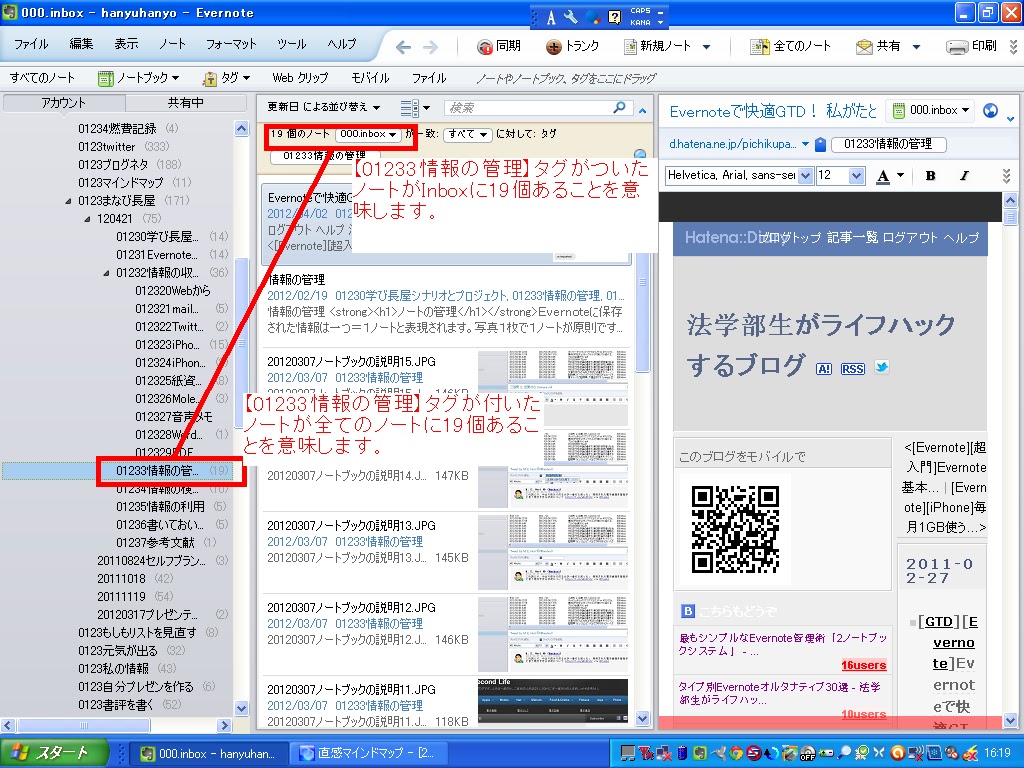Open the ヘルプ menu

coord(342,44)
